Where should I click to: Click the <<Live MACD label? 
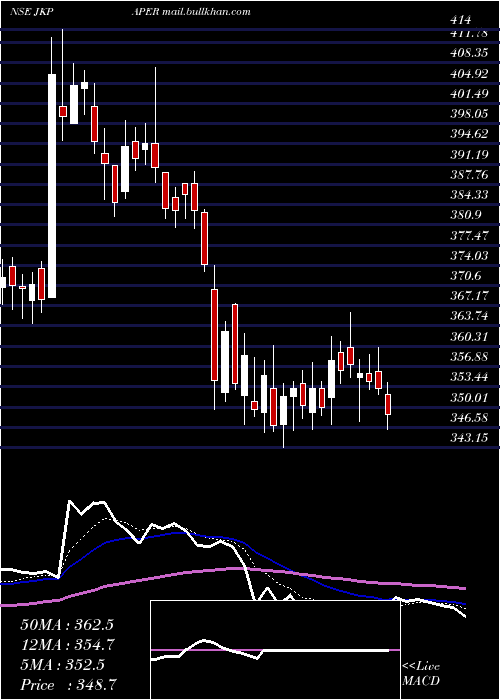pyautogui.click(x=421, y=674)
